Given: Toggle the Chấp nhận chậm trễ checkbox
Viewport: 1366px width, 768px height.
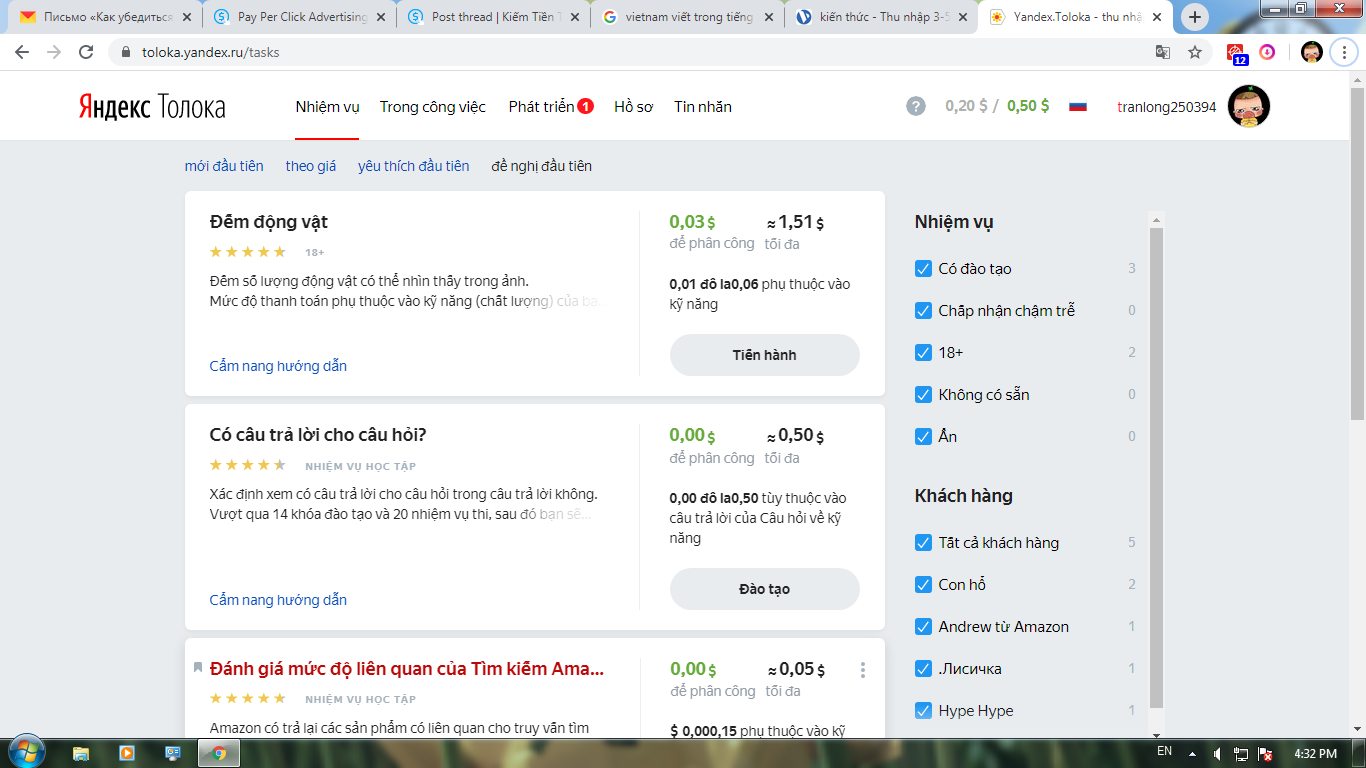Looking at the screenshot, I should [x=924, y=310].
